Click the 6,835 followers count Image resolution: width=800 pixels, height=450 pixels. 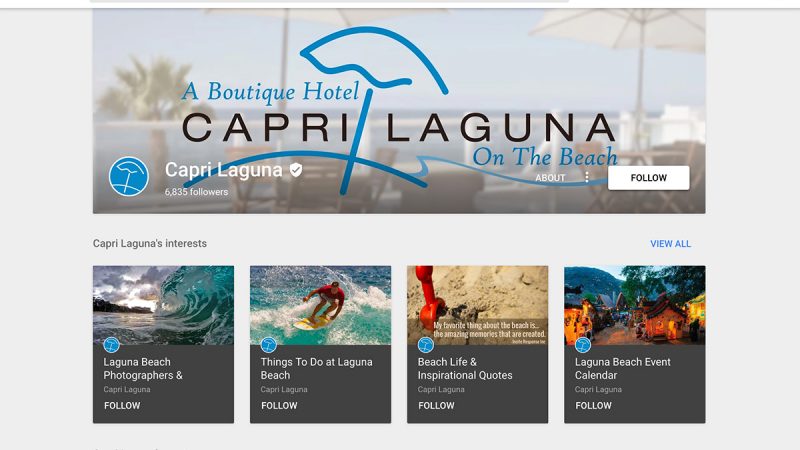196,192
